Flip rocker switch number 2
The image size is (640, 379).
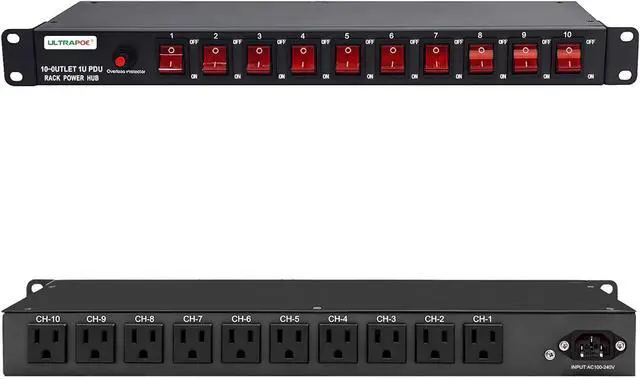click(215, 60)
